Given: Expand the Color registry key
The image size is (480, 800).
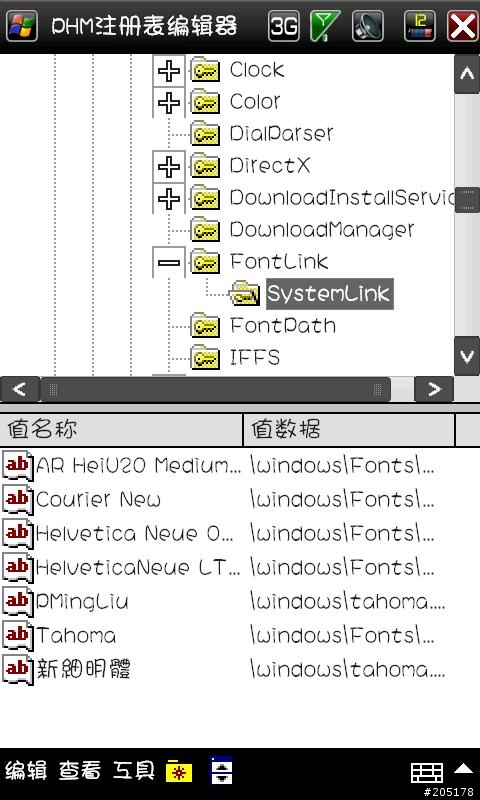Looking at the screenshot, I should 169,103.
